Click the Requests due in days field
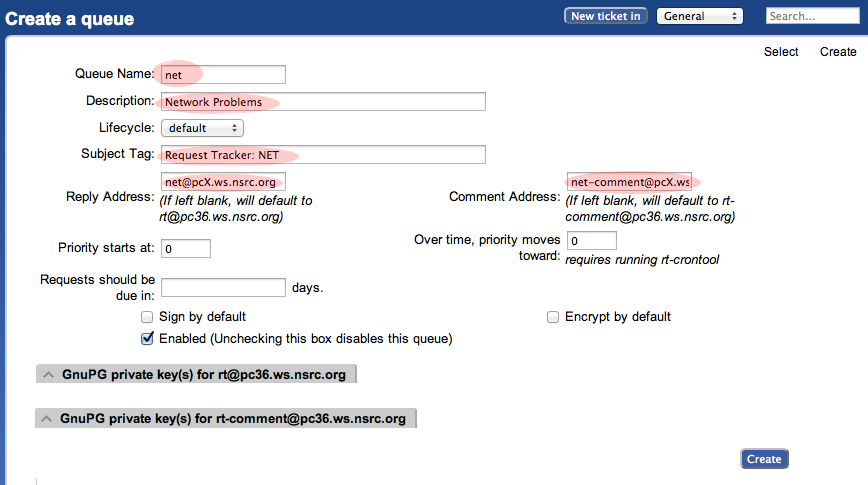The height and width of the screenshot is (485, 868). (x=223, y=287)
